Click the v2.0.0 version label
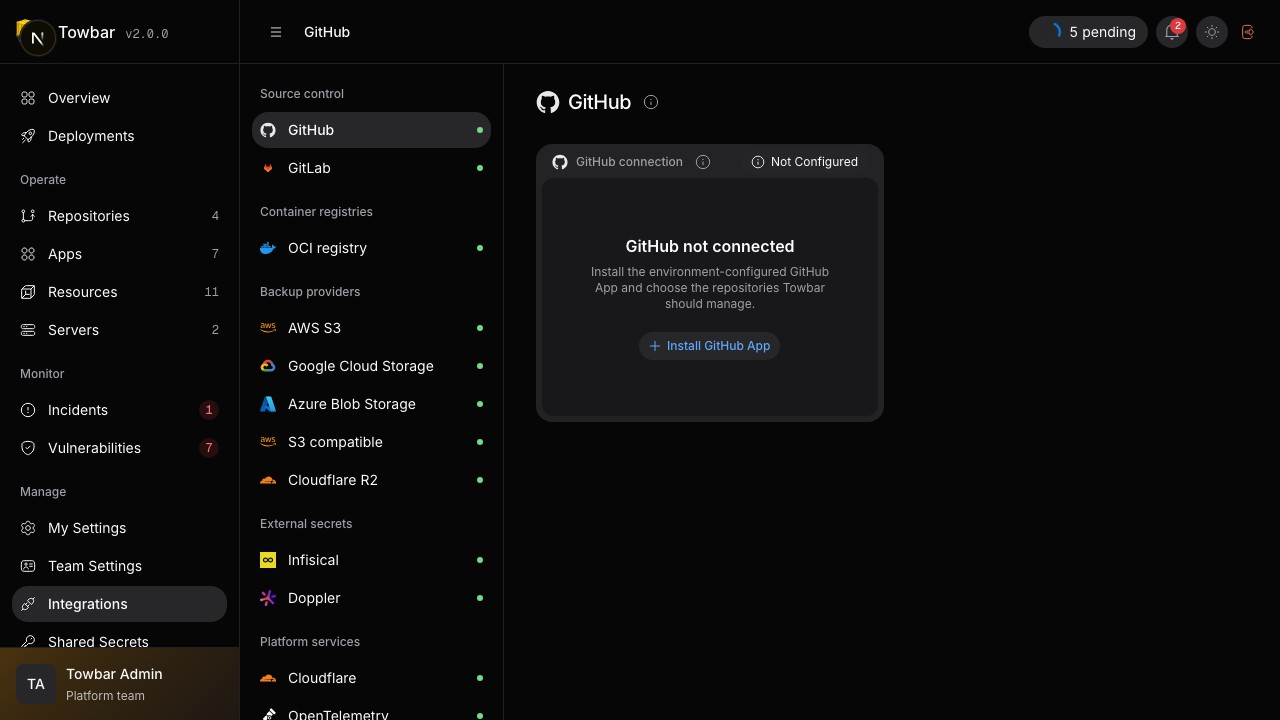 147,34
